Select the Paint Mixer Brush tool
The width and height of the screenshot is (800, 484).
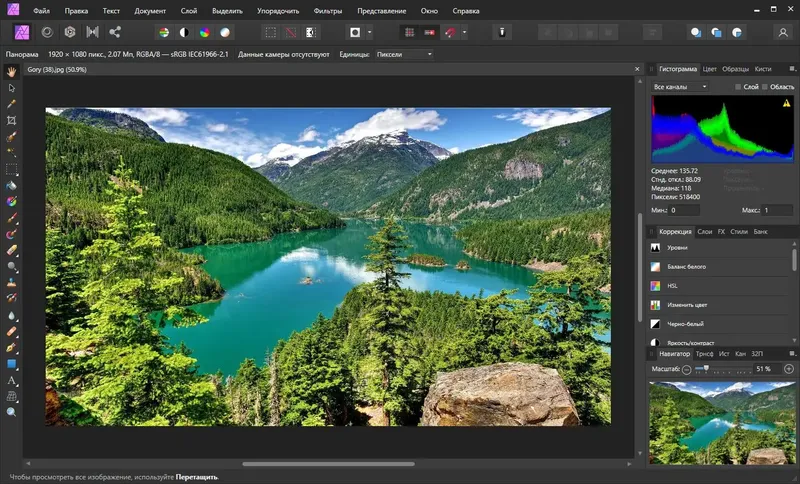tap(11, 234)
